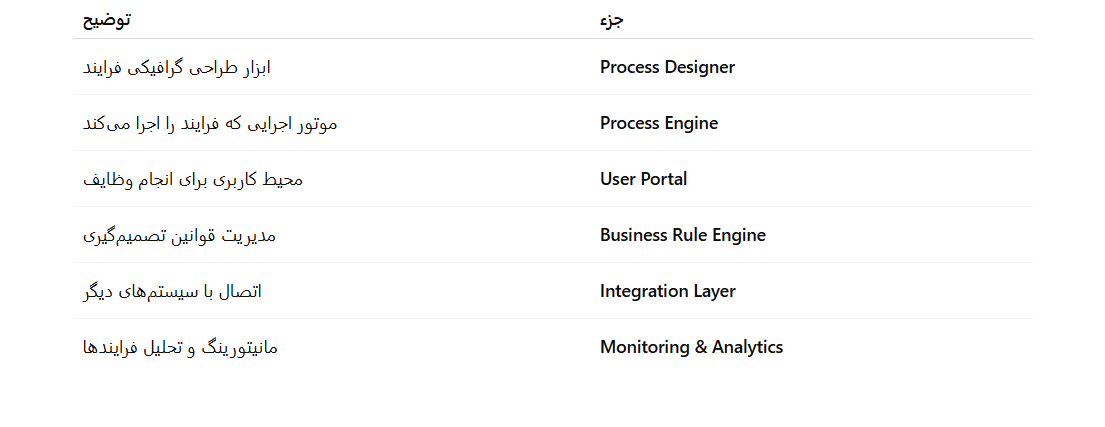Select the Process Designer cell
The image size is (1105, 427).
tap(667, 67)
